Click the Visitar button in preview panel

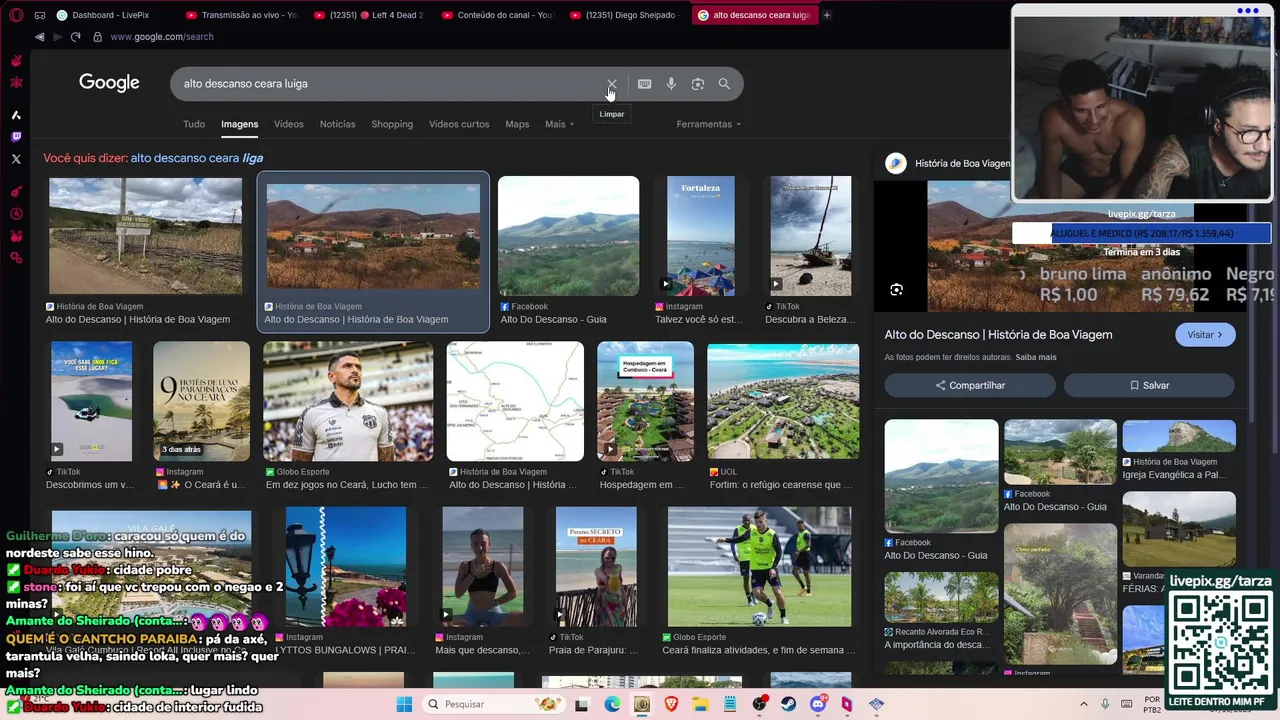point(1205,335)
